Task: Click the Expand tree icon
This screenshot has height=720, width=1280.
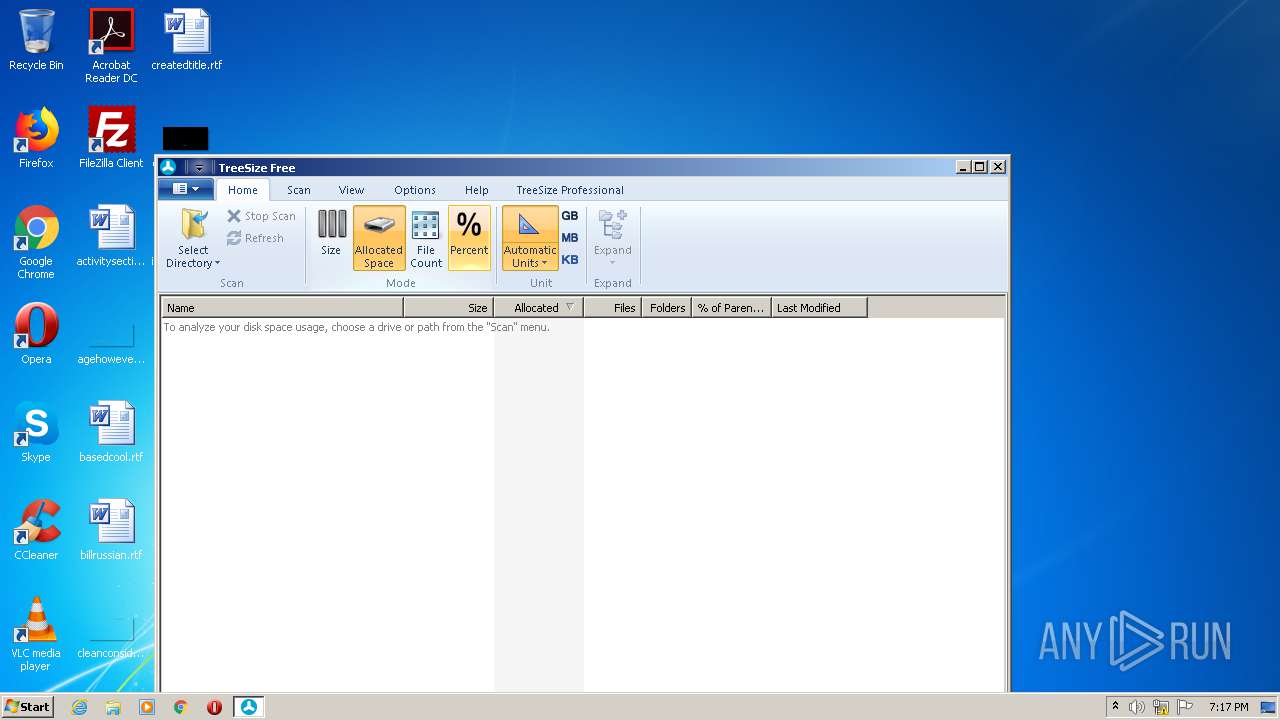Action: pos(613,237)
